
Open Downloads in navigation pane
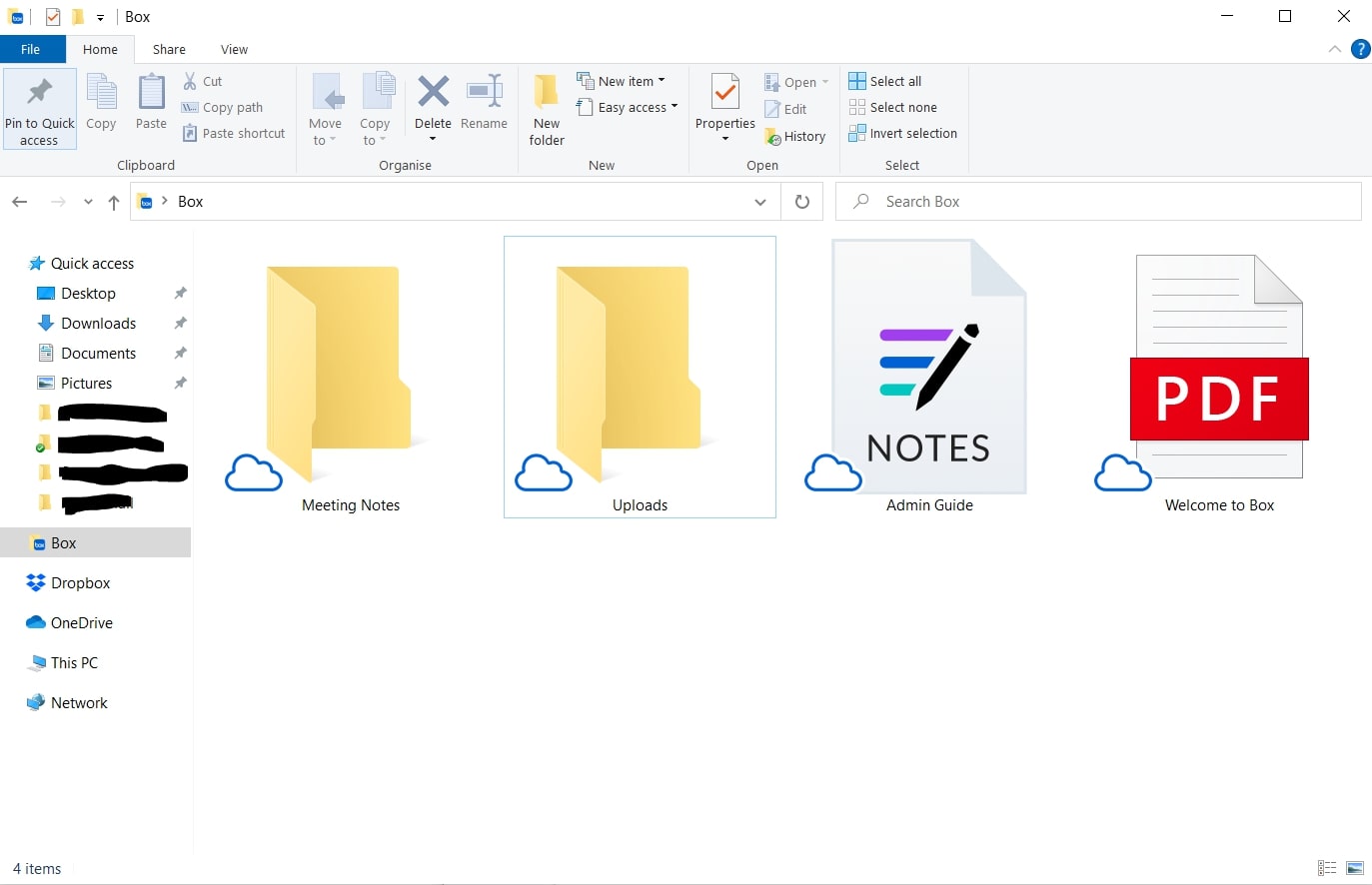pyautogui.click(x=98, y=324)
